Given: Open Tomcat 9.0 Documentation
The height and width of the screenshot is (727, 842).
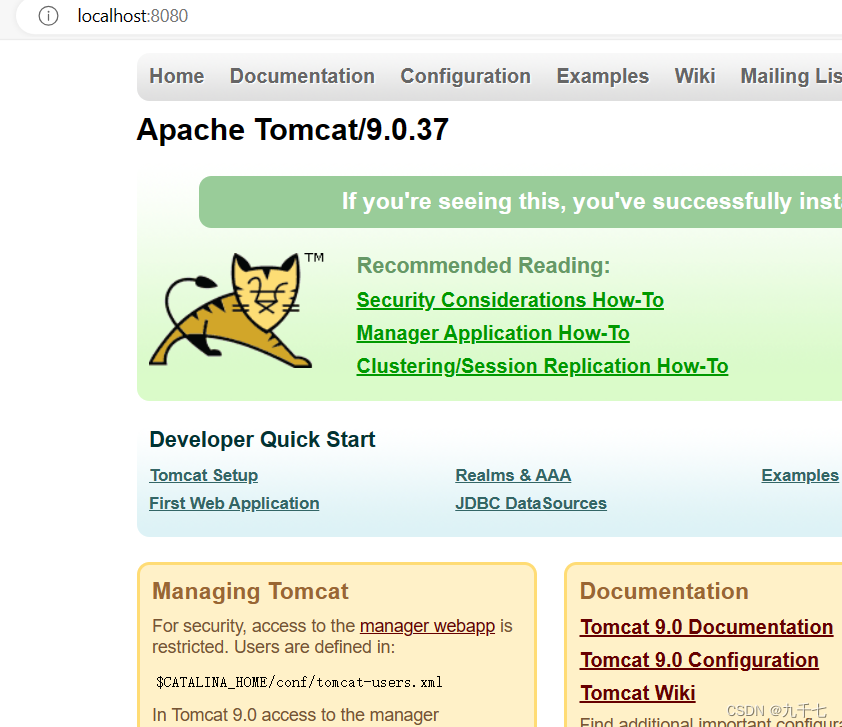Looking at the screenshot, I should coord(706,627).
